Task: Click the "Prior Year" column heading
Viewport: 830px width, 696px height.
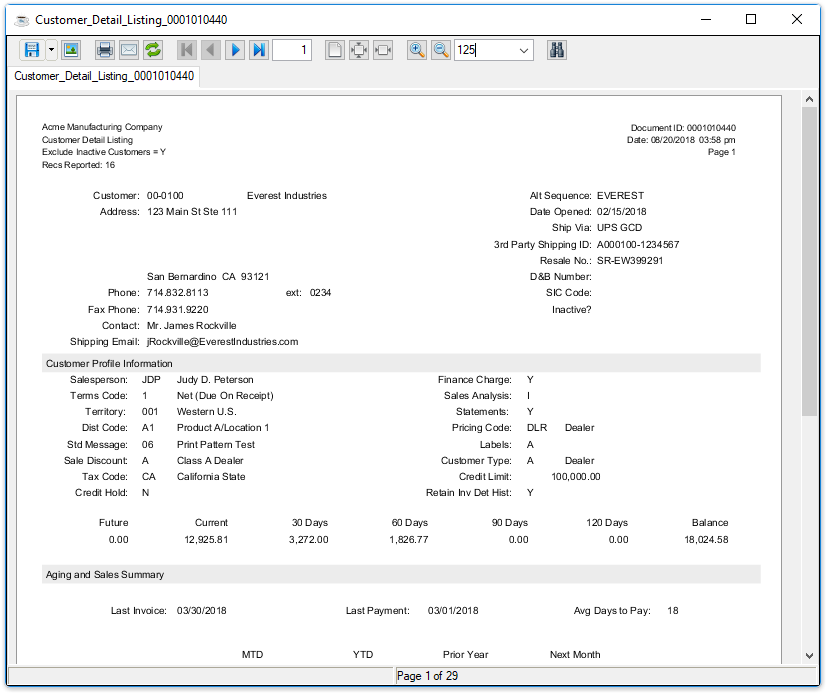Action: (x=466, y=655)
